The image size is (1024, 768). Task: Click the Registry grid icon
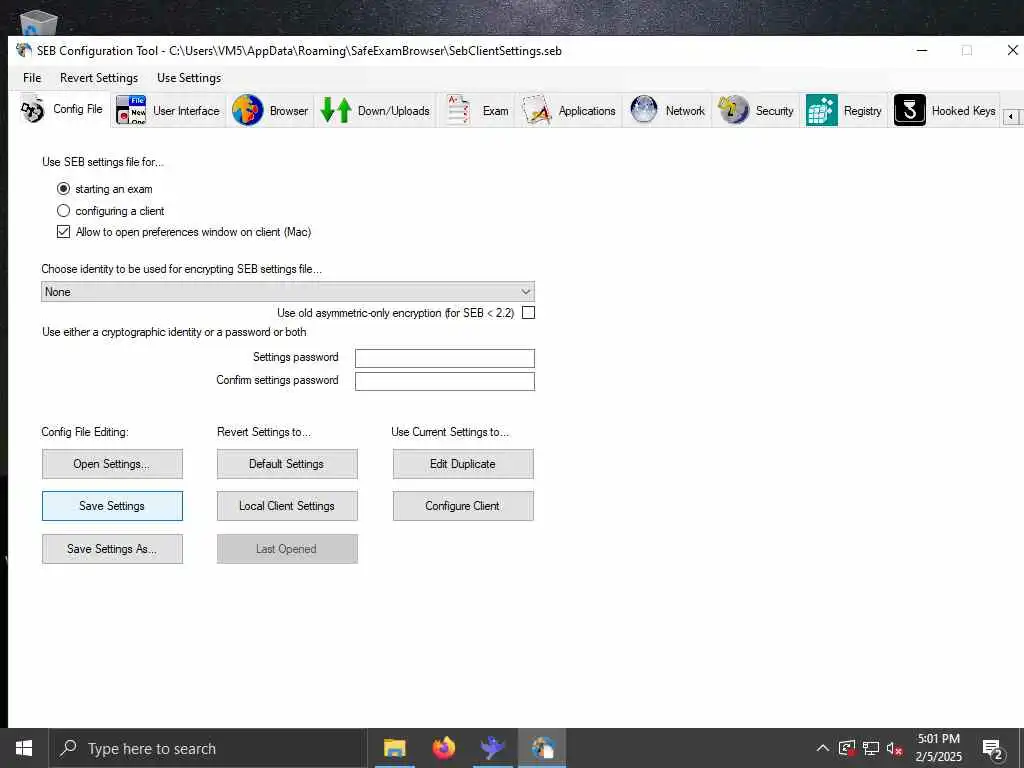(822, 110)
